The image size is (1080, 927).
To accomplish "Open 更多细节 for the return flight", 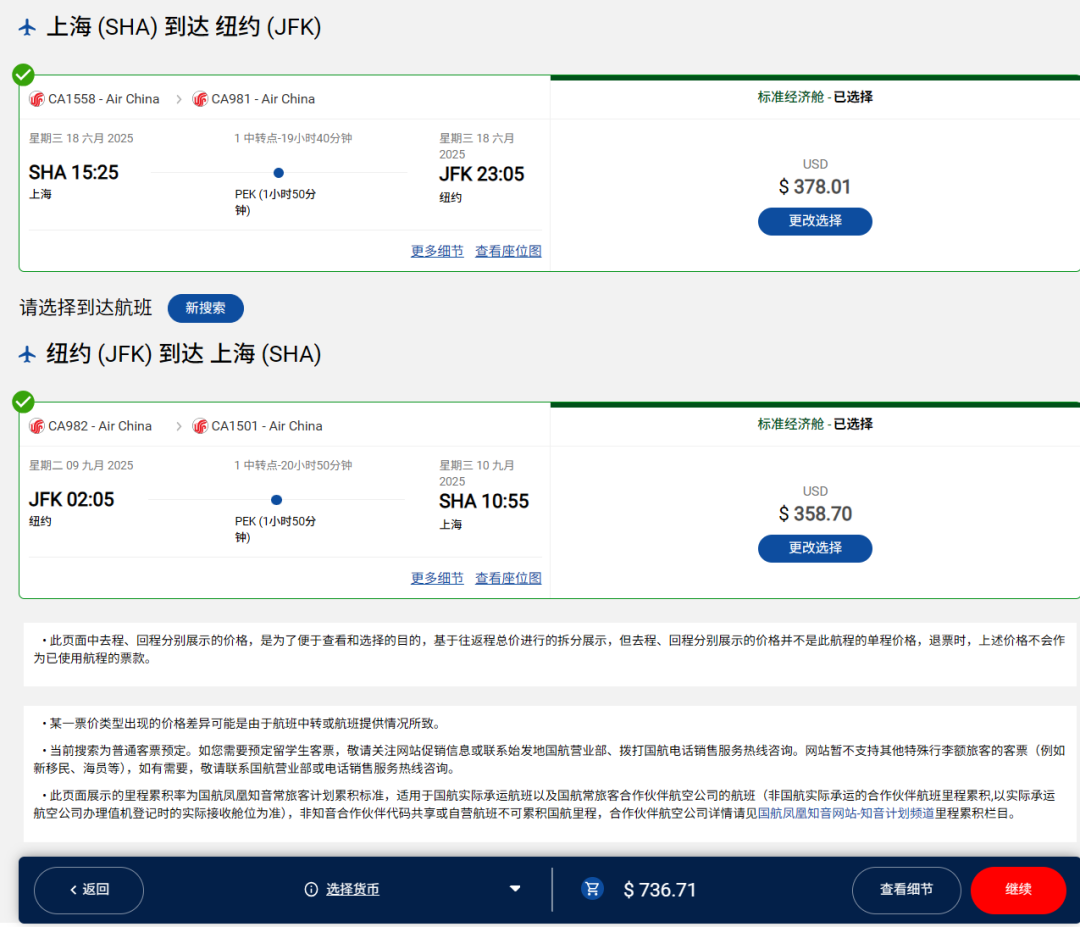I will pyautogui.click(x=437, y=578).
